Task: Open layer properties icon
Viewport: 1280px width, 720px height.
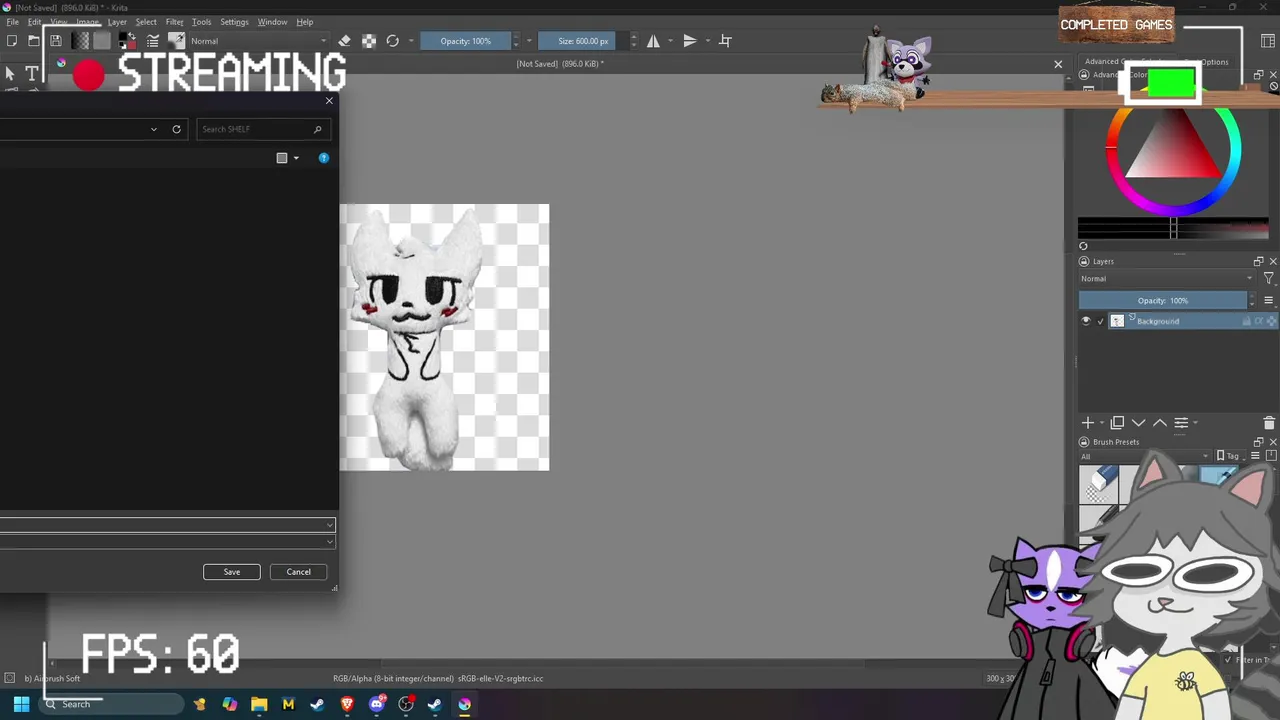Action: tap(1181, 423)
